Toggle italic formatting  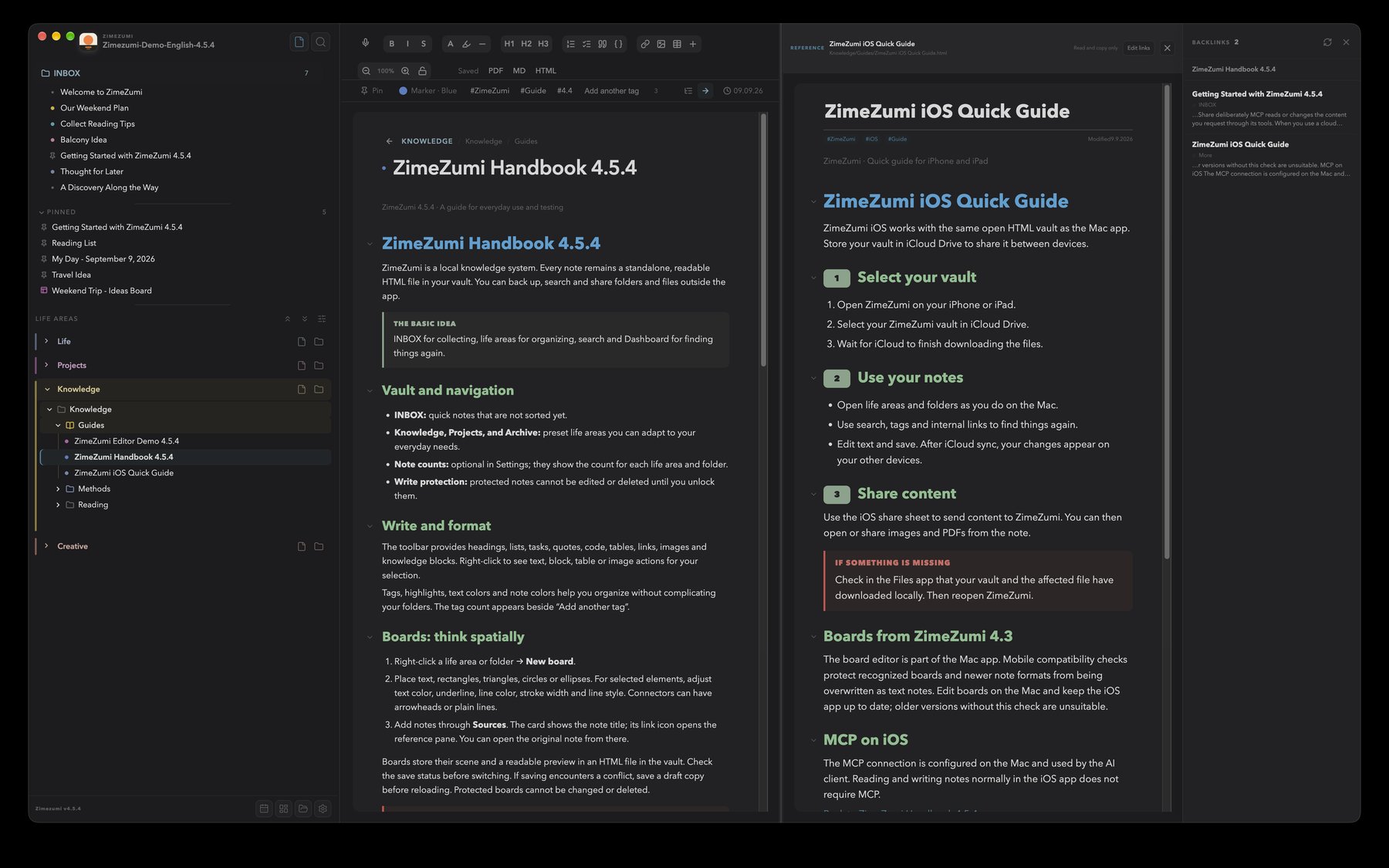tap(407, 44)
